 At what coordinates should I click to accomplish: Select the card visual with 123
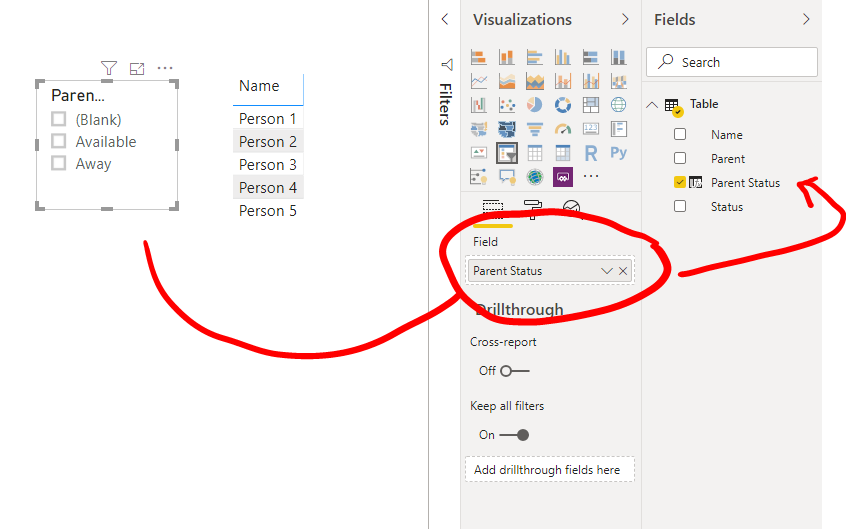(x=591, y=129)
